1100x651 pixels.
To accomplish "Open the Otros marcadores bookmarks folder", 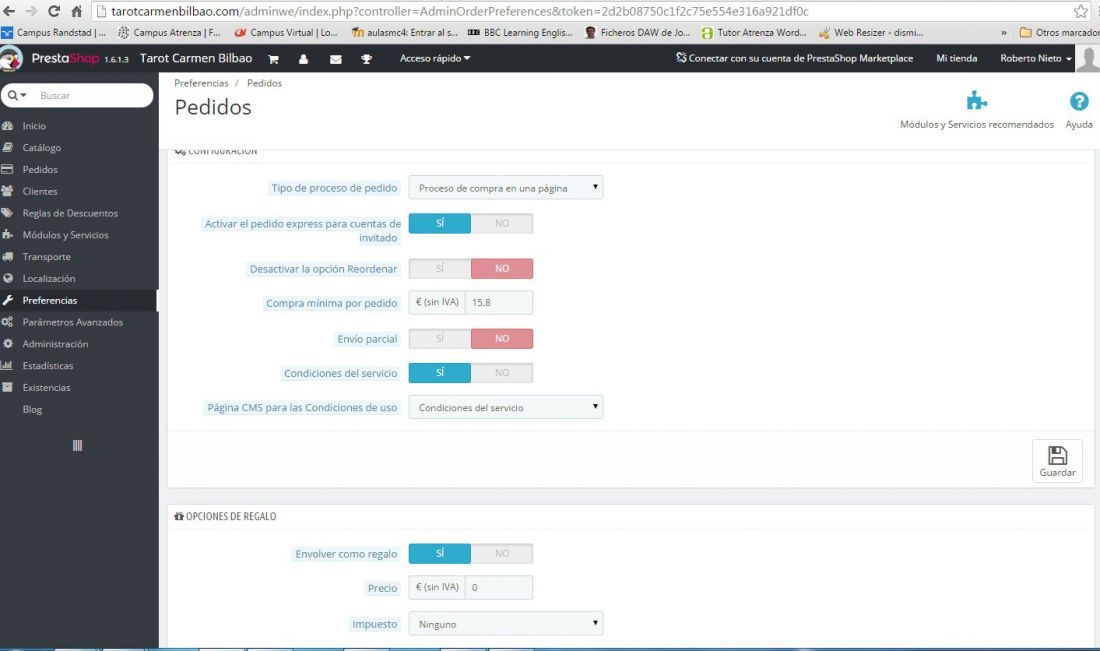I will point(1059,32).
